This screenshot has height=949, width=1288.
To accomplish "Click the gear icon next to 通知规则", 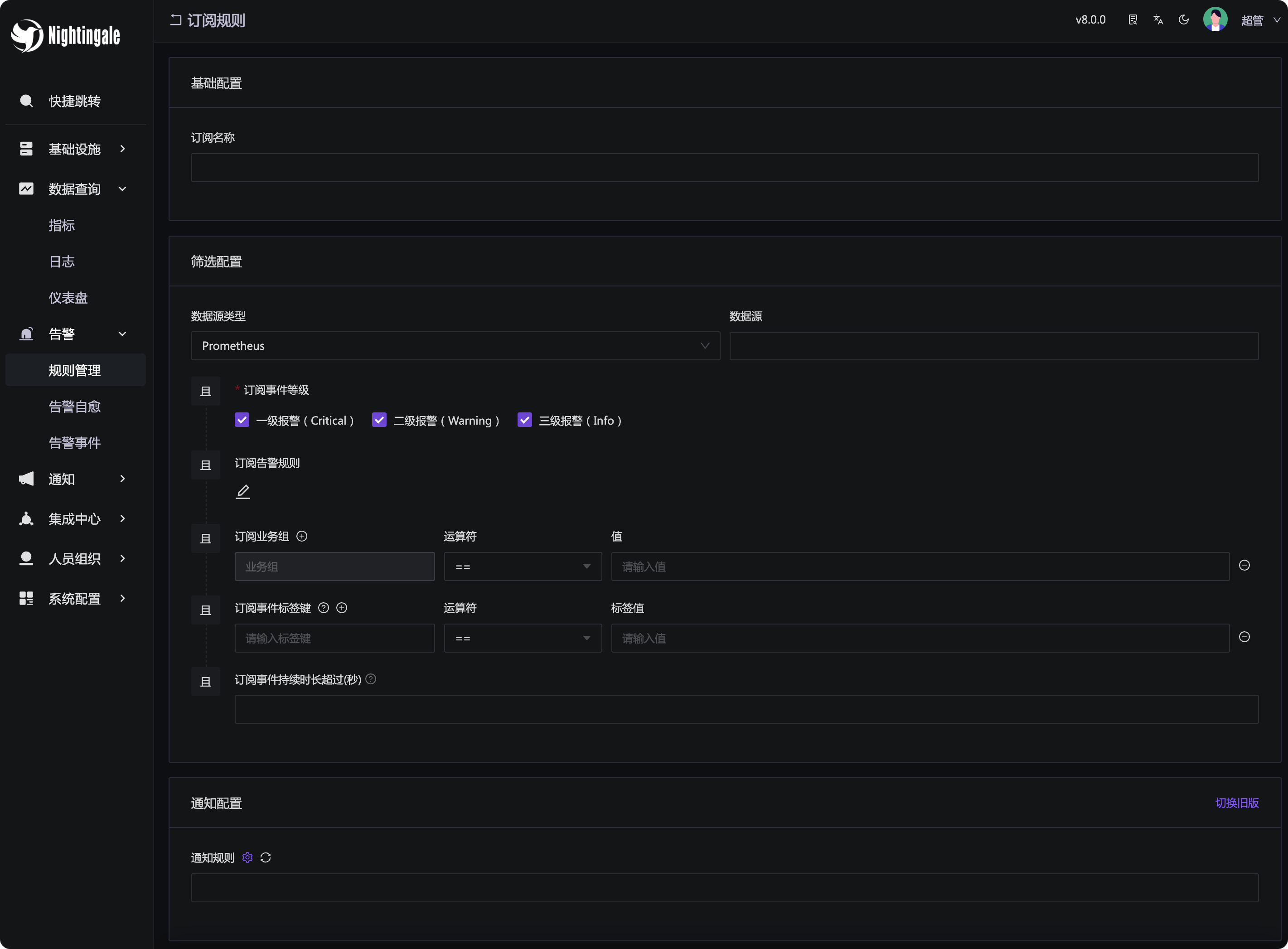I will click(247, 857).
